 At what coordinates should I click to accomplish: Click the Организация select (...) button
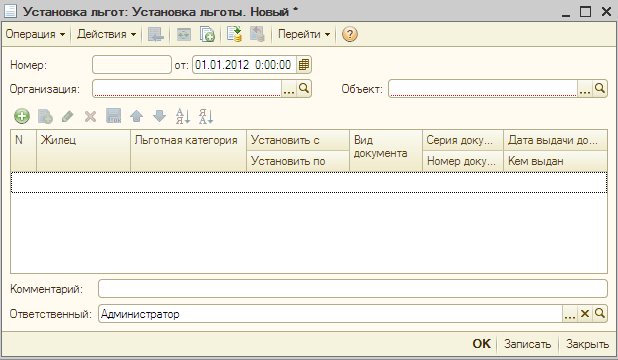tap(289, 89)
